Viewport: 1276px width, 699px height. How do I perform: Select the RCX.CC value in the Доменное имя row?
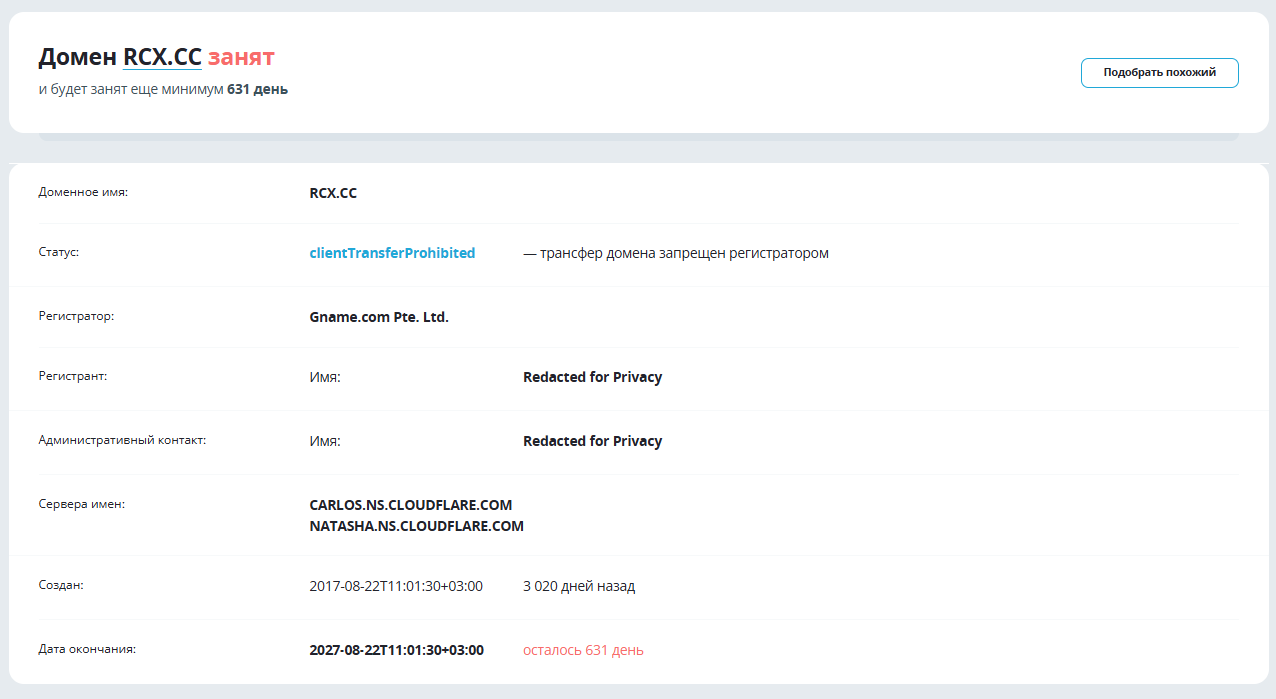[333, 193]
